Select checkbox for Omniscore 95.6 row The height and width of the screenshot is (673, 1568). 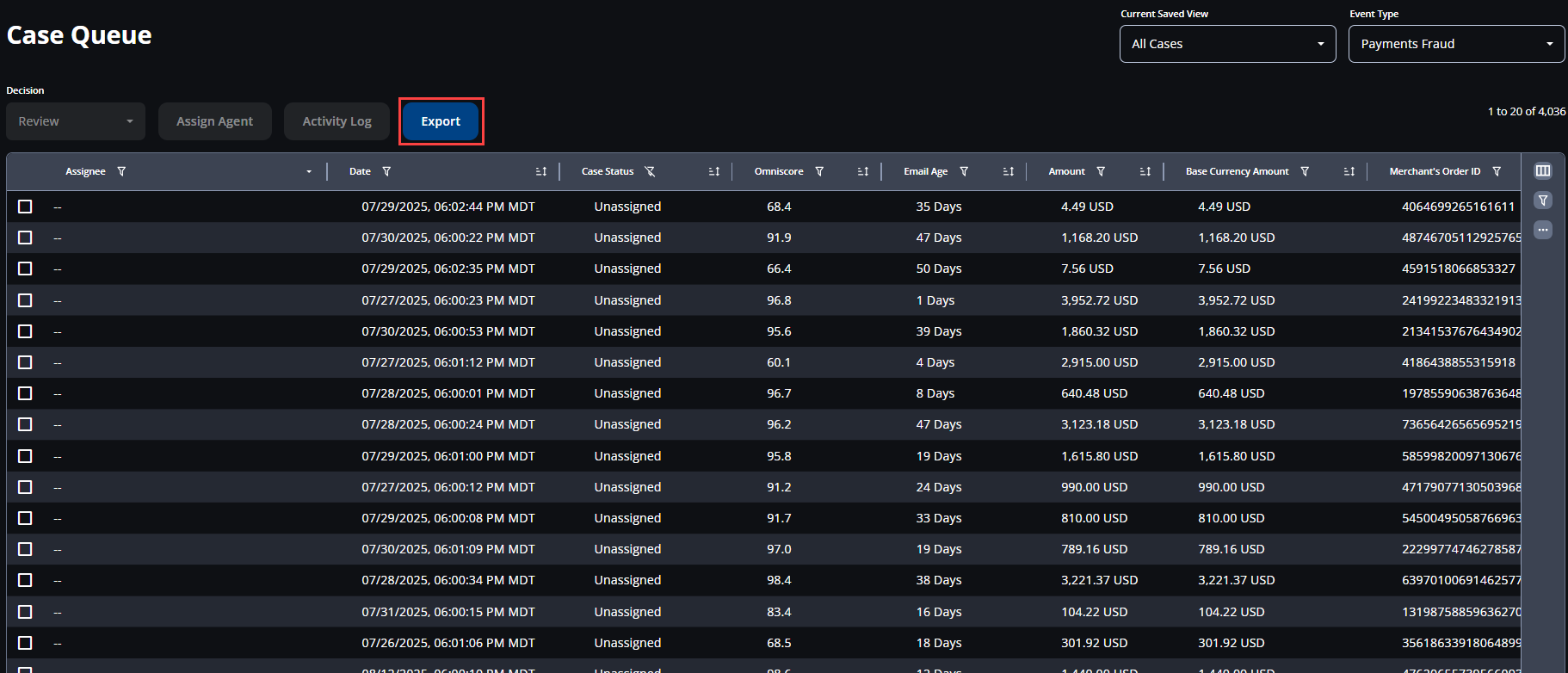pos(25,331)
